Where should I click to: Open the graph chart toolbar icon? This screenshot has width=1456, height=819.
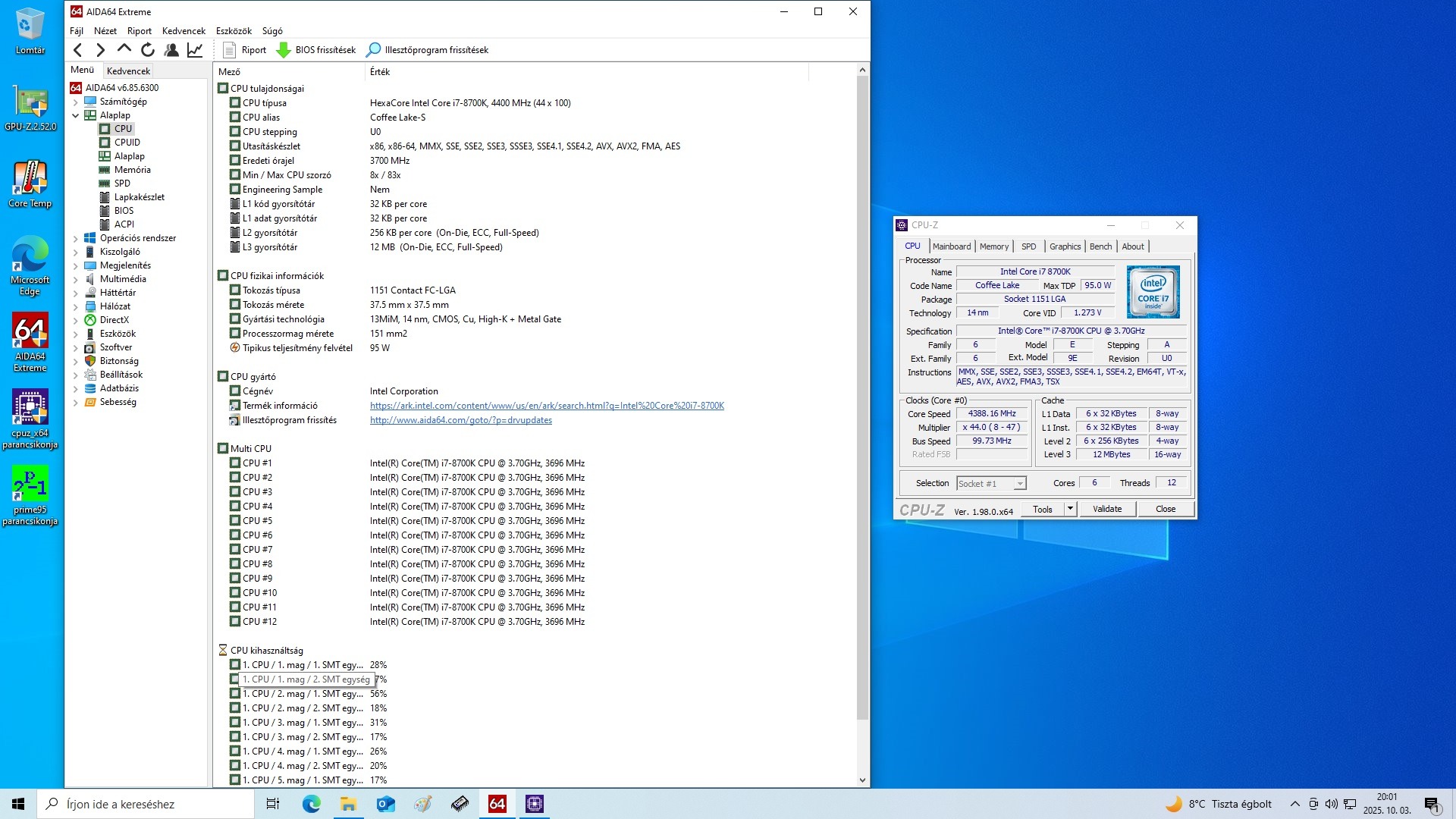coord(195,50)
